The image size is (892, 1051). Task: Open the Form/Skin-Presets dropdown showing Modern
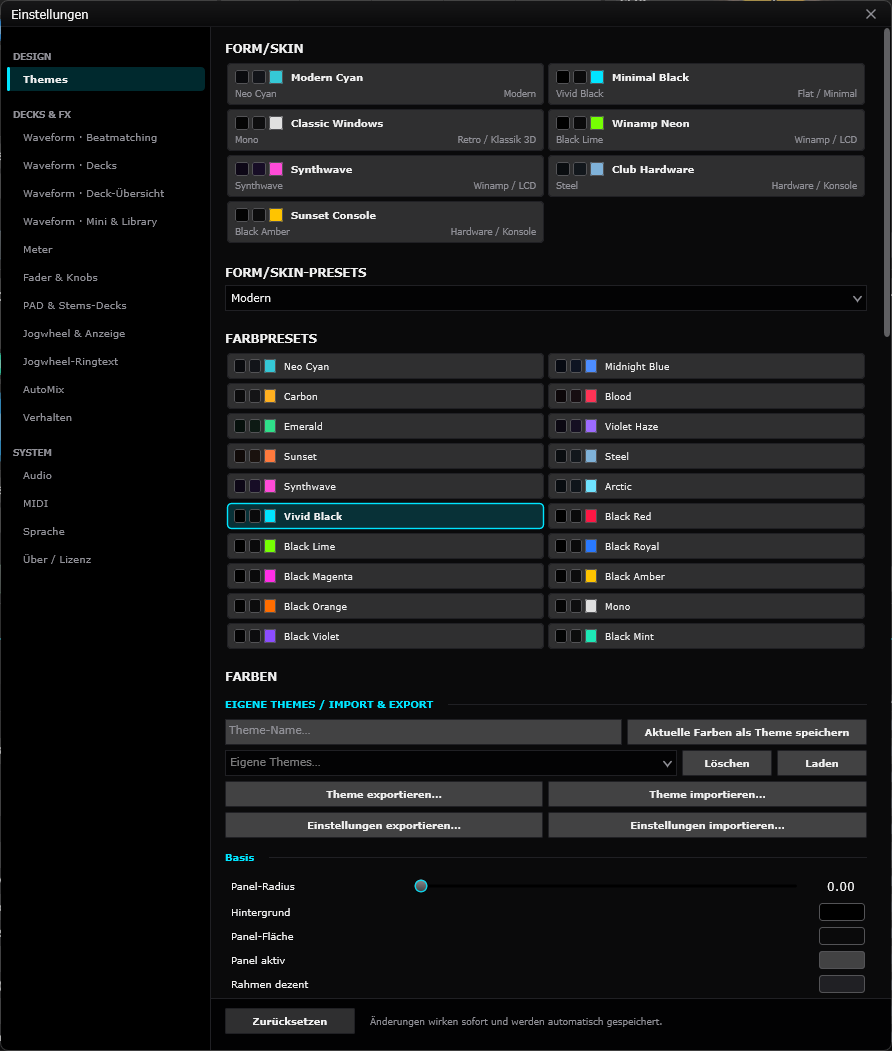546,298
